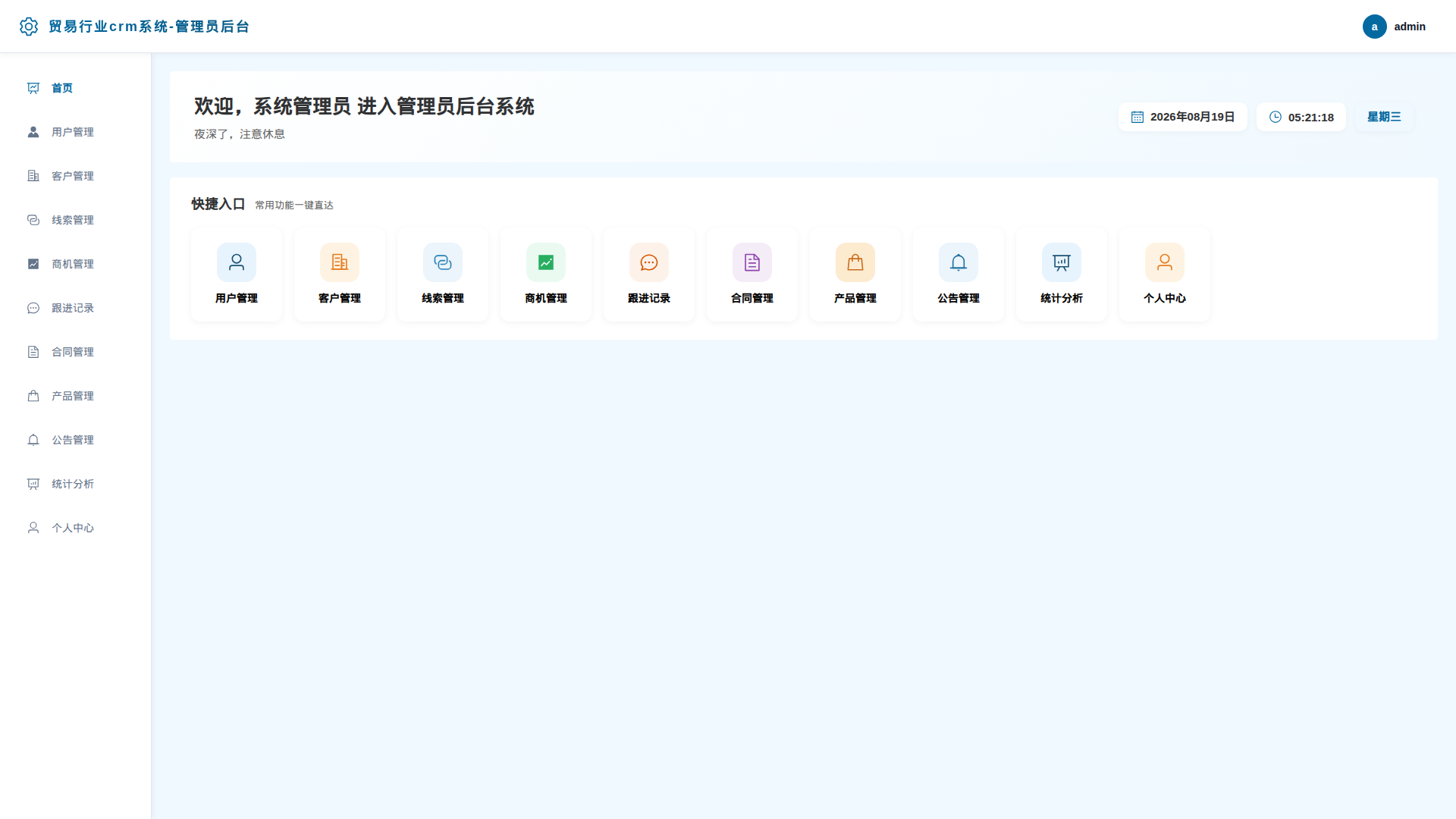Click the 常用功能一键直达 subtitle
This screenshot has width=1456, height=819.
(294, 206)
